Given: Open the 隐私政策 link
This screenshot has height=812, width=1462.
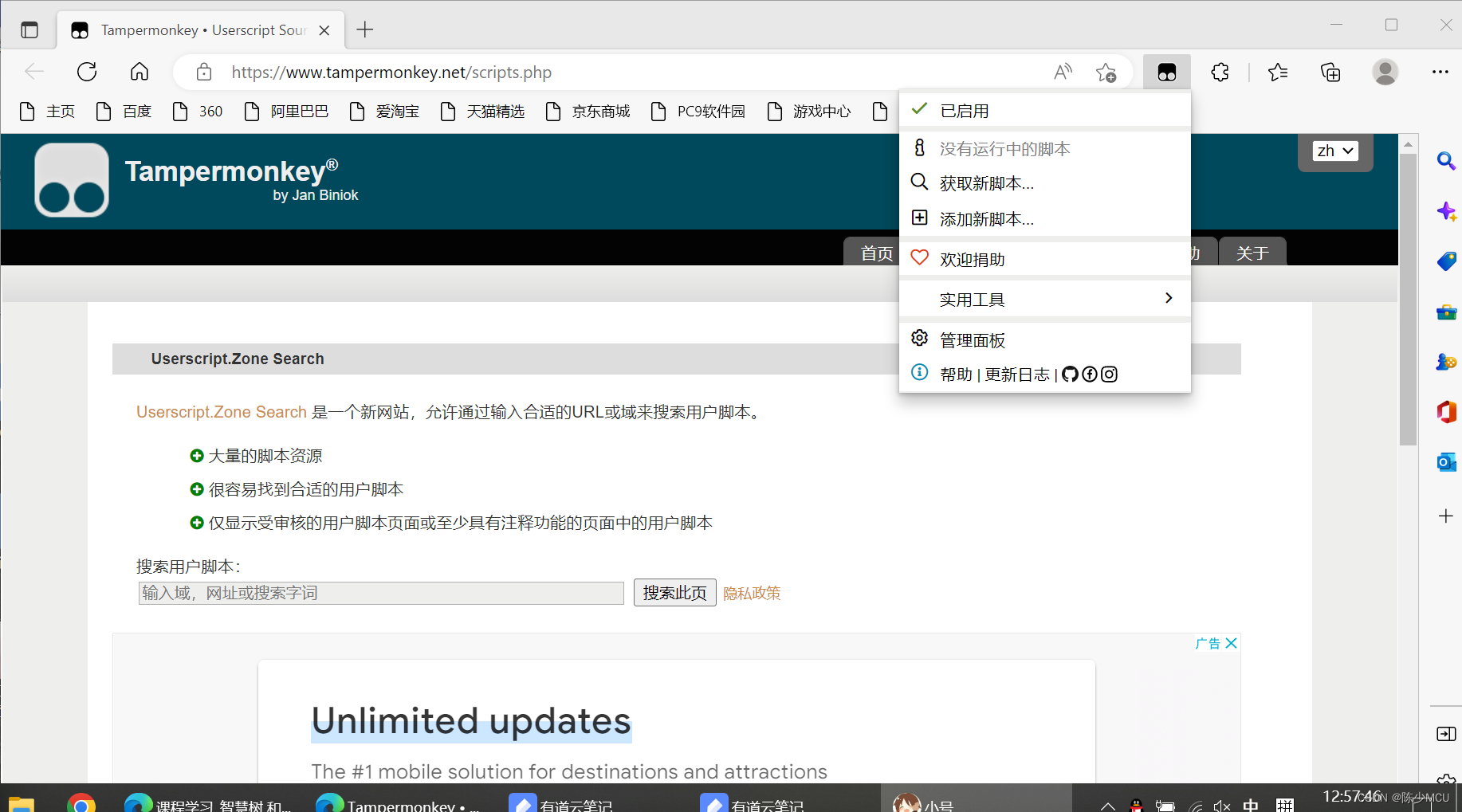Looking at the screenshot, I should tap(752, 593).
